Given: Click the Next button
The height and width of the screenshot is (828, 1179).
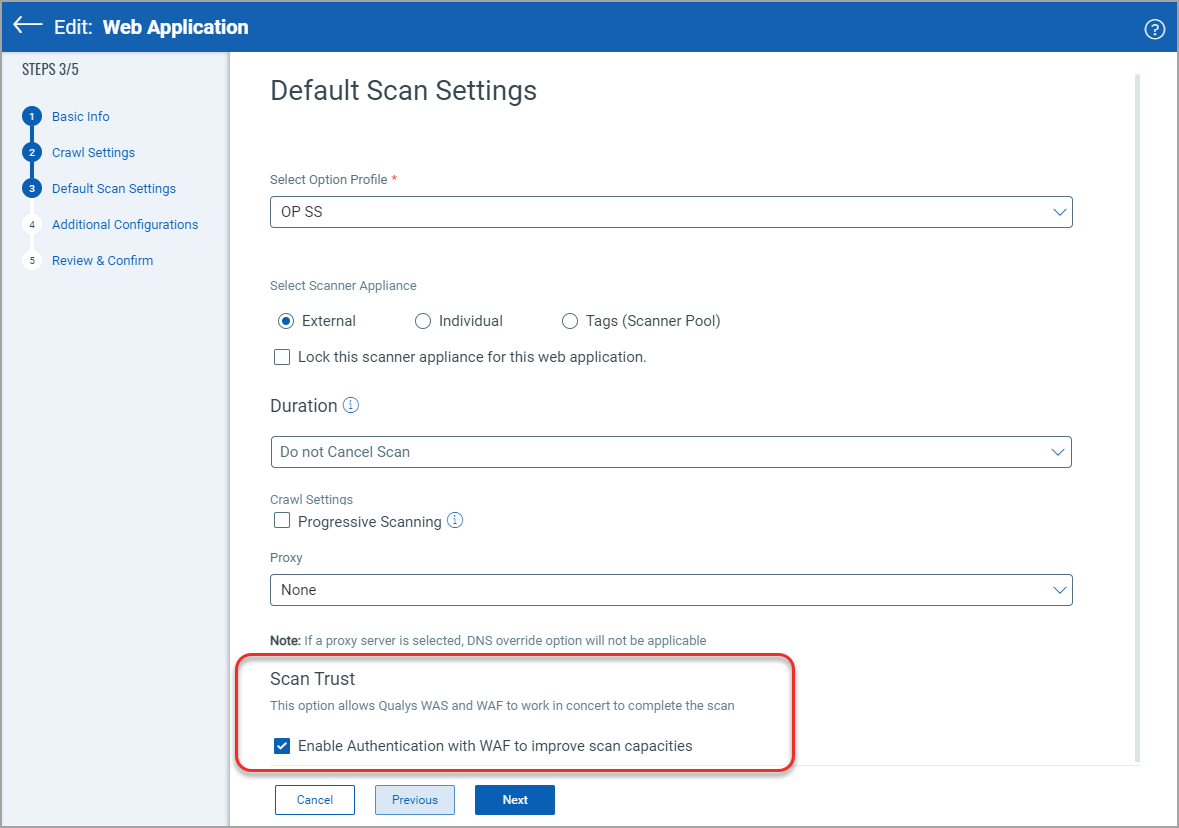Looking at the screenshot, I should click(514, 799).
